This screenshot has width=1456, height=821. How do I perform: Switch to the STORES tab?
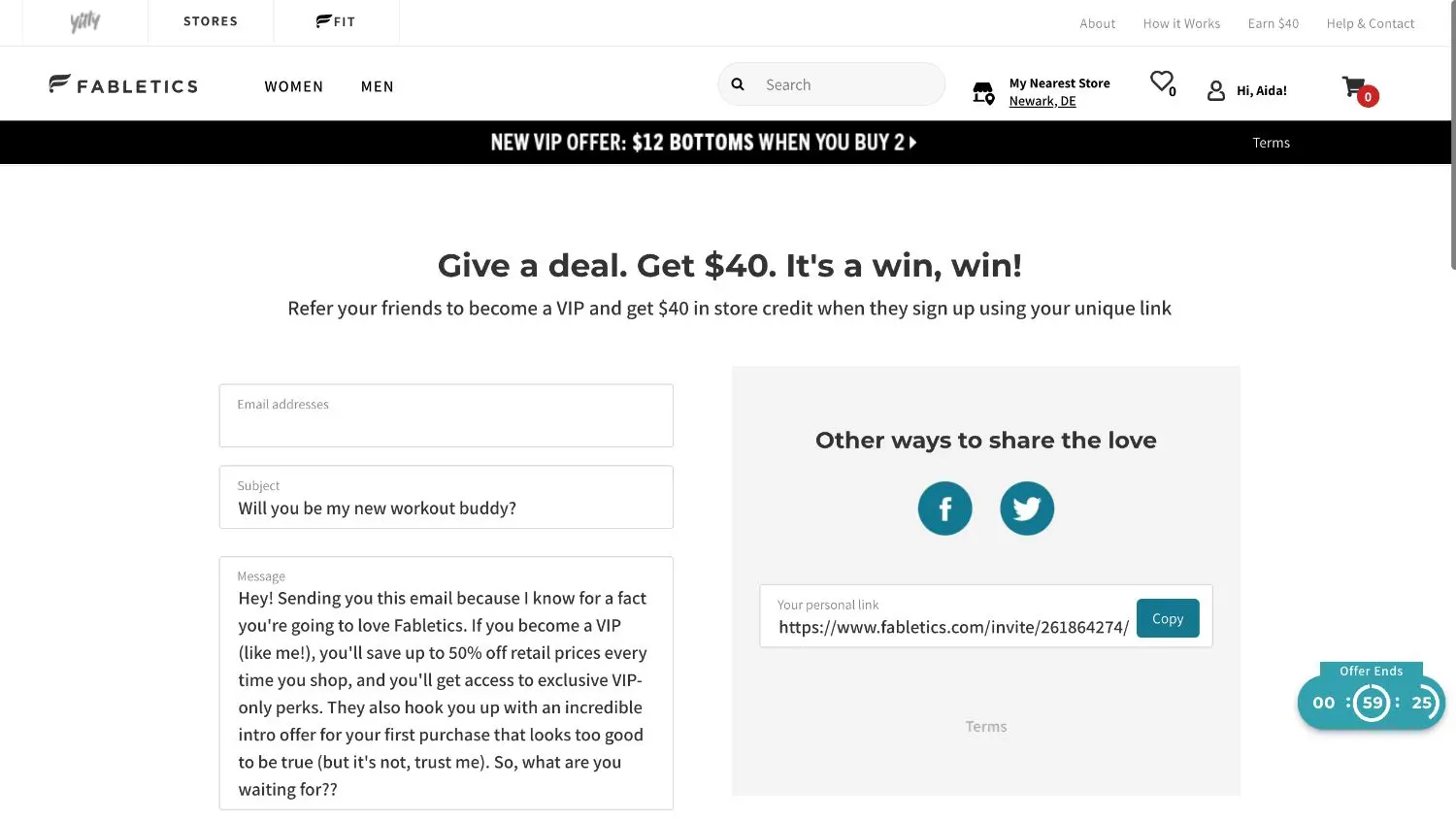coord(211,21)
